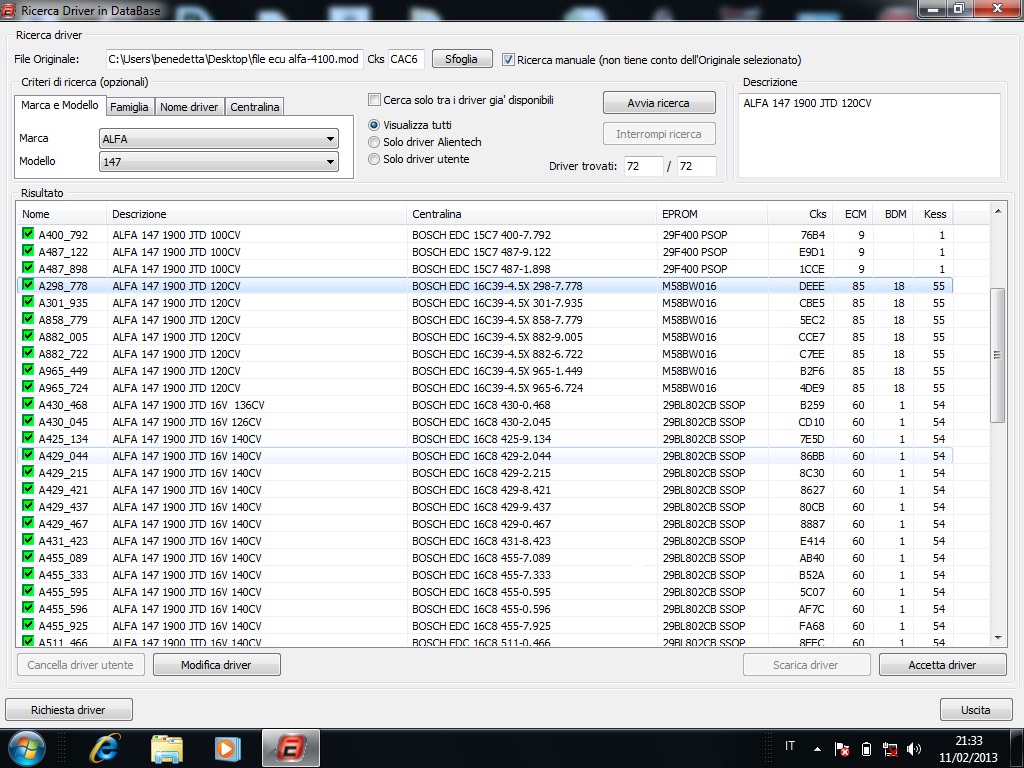The width and height of the screenshot is (1024, 768).
Task: Launch Windows Media Player from the taskbar
Action: 228,747
